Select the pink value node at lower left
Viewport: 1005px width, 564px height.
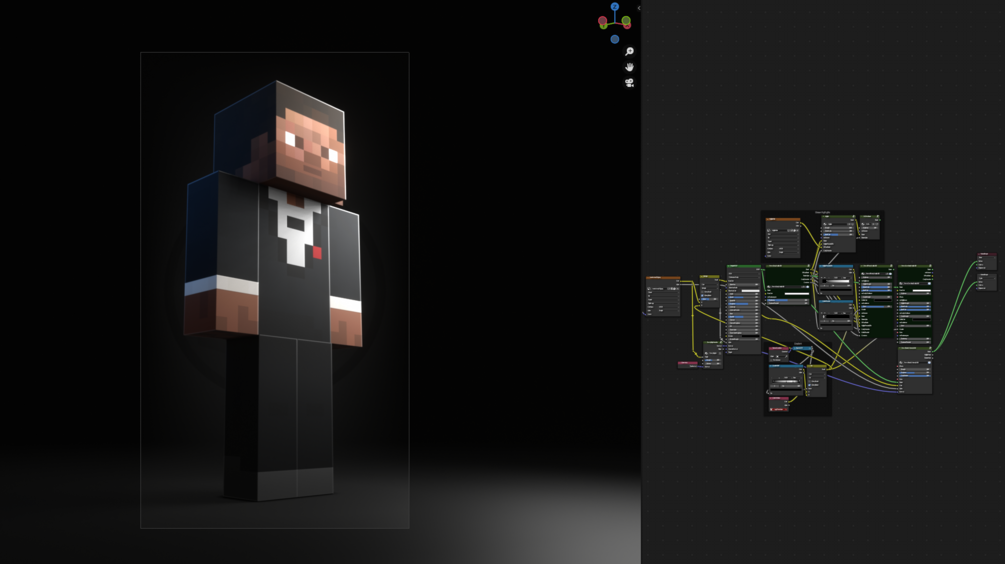(x=688, y=365)
